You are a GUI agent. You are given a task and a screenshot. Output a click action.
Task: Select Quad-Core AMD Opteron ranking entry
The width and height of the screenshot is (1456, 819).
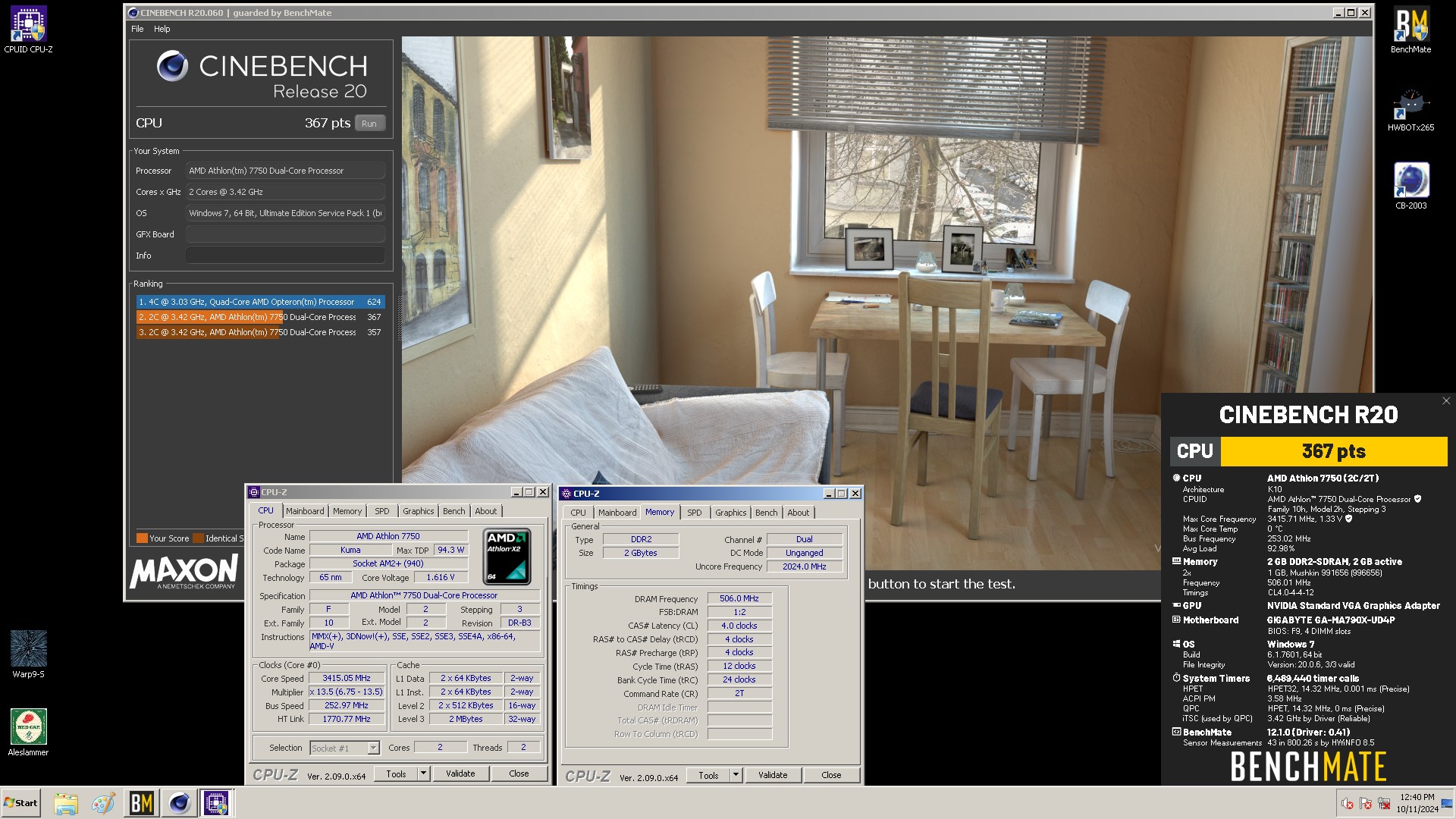[261, 302]
